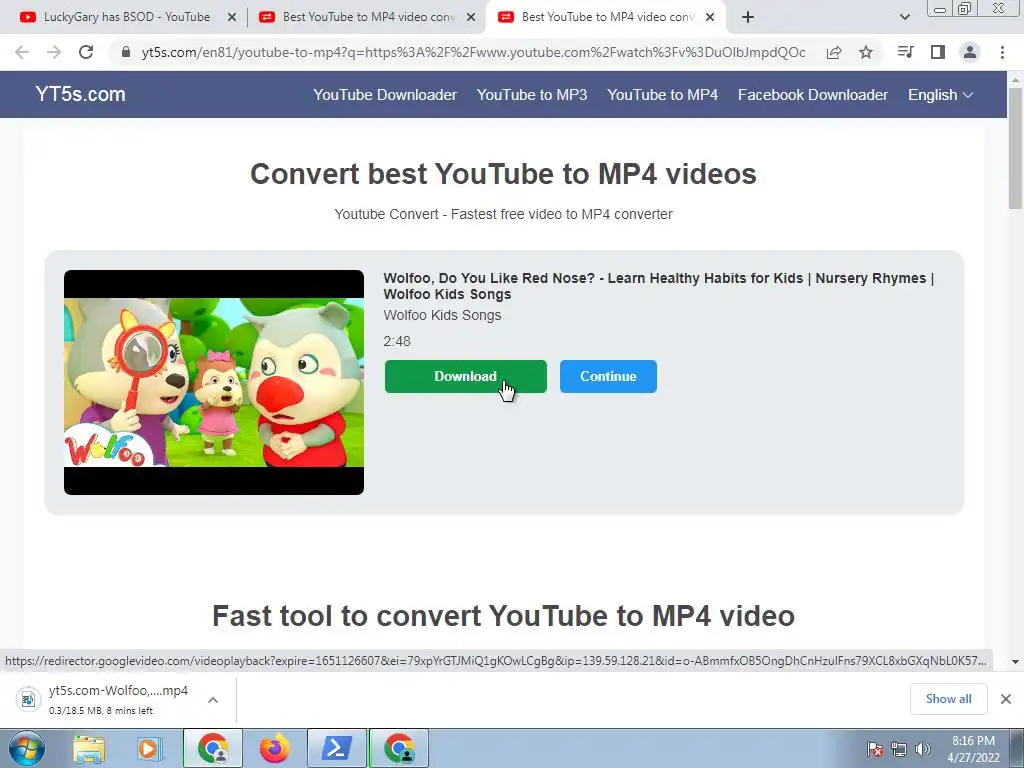Screen dimensions: 1024x768
Task: Open a new browser tab
Action: [748, 18]
